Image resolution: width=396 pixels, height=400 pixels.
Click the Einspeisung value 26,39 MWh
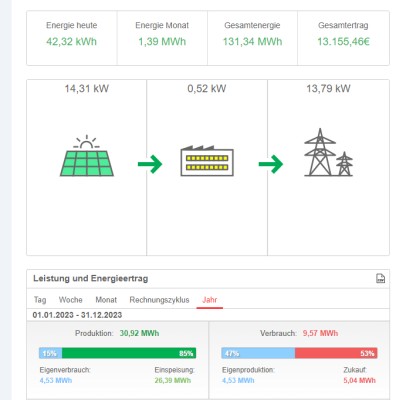173,380
